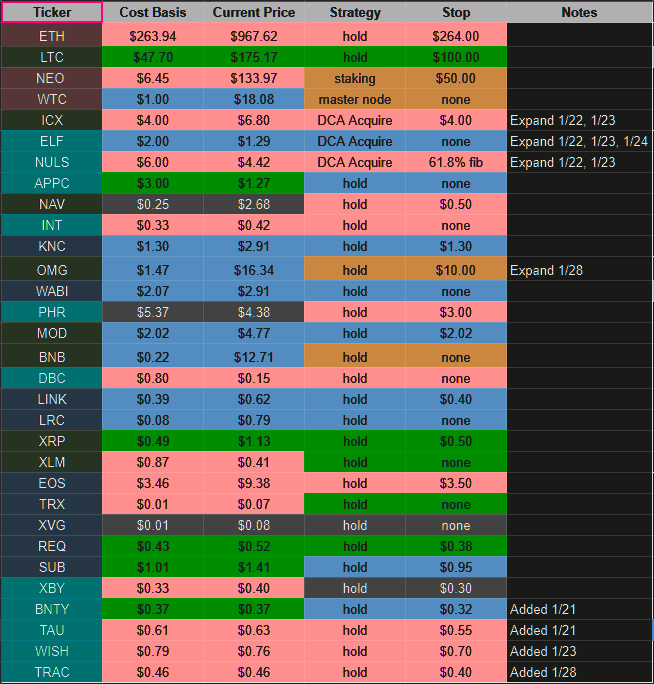Click the OMG current price $16.34
Screen dimensions: 654x684
pyautogui.click(x=254, y=270)
